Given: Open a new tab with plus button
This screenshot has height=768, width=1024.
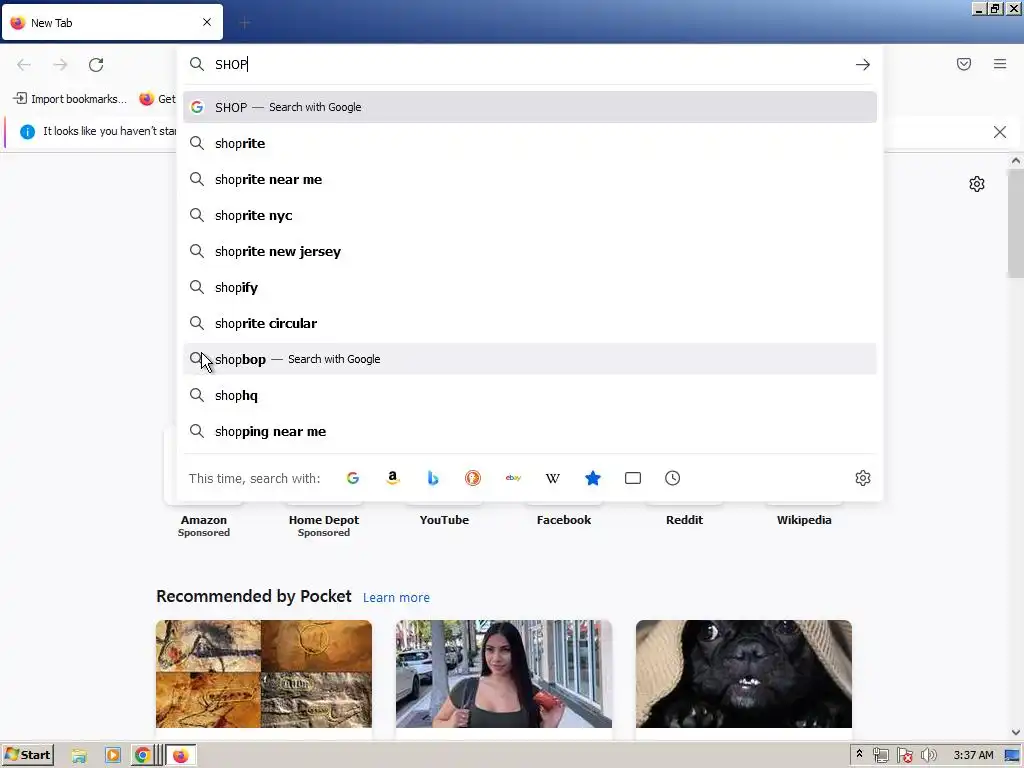Looking at the screenshot, I should pos(245,24).
